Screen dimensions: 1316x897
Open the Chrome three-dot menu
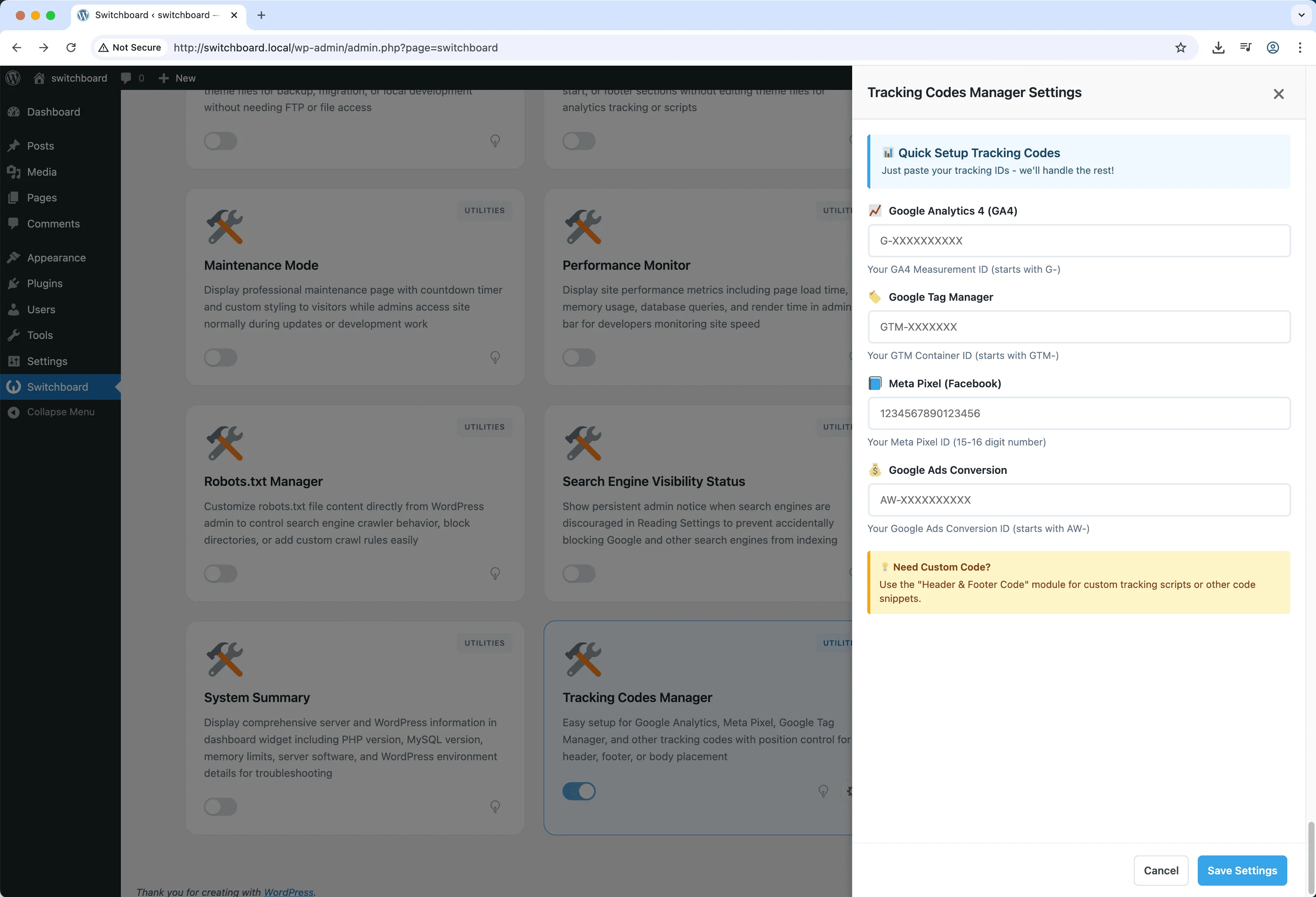click(1300, 48)
